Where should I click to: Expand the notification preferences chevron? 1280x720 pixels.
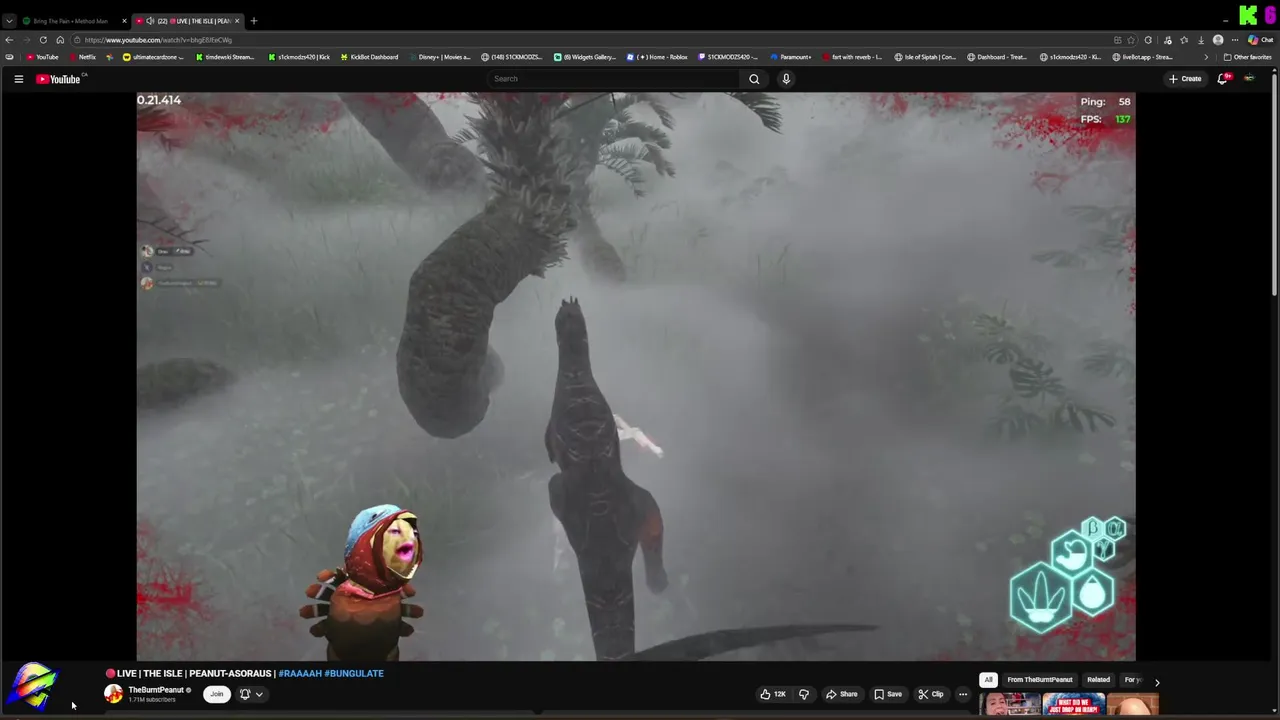(x=259, y=694)
